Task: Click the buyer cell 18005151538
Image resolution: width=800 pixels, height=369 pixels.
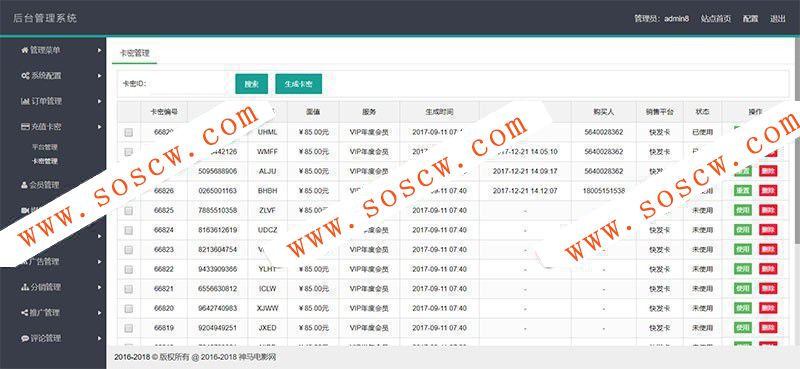Action: [604, 191]
